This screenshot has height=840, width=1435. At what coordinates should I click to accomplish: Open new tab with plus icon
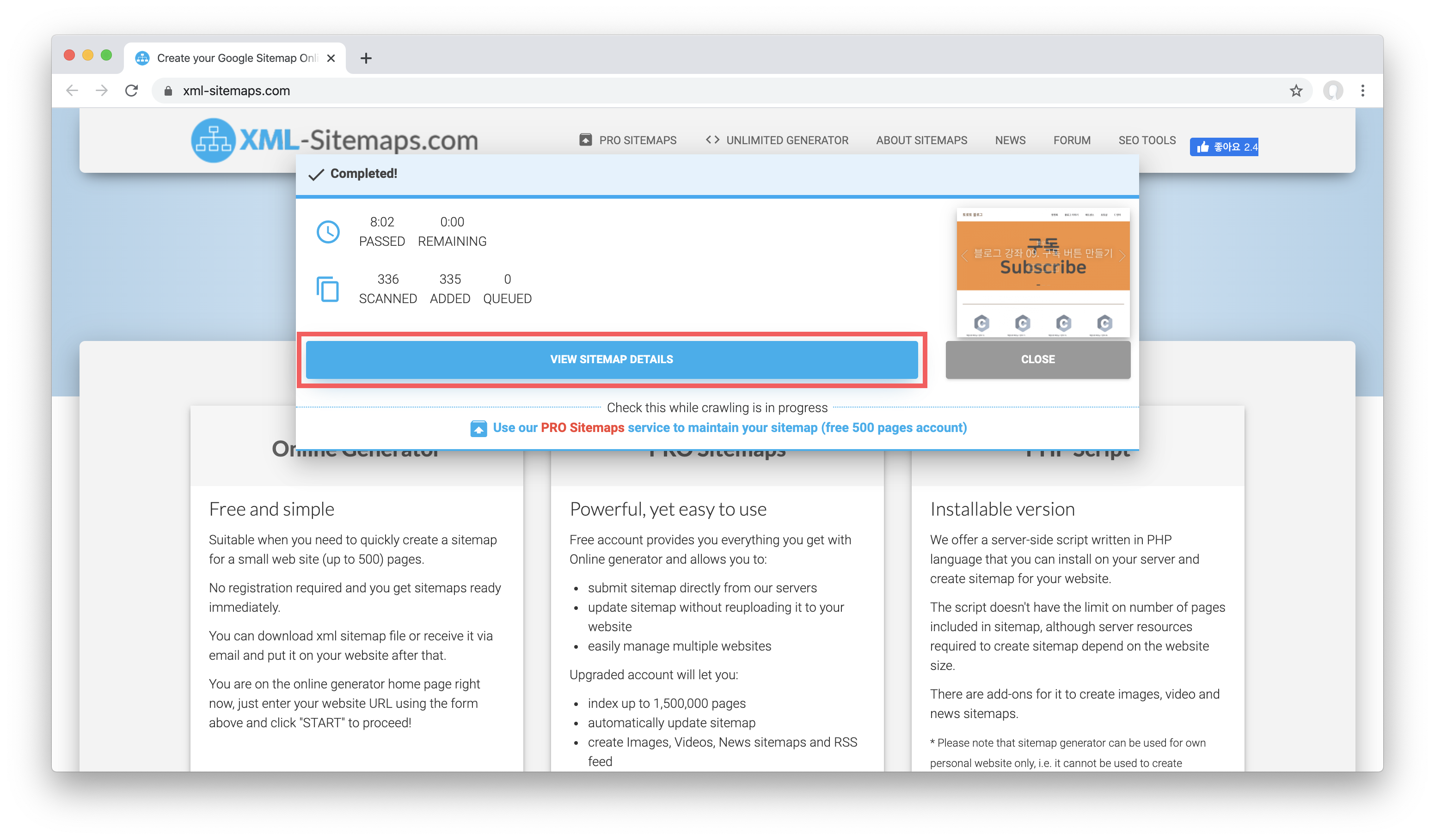click(366, 58)
